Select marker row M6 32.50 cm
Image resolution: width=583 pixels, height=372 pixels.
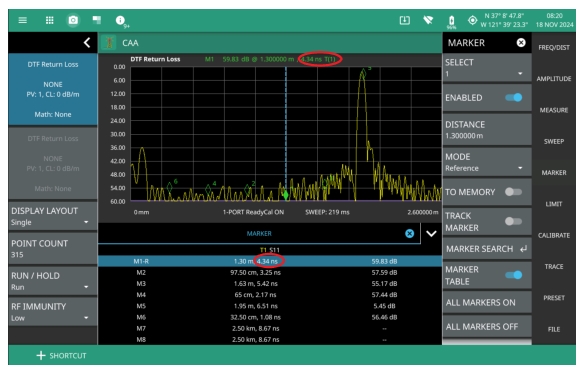pos(270,317)
